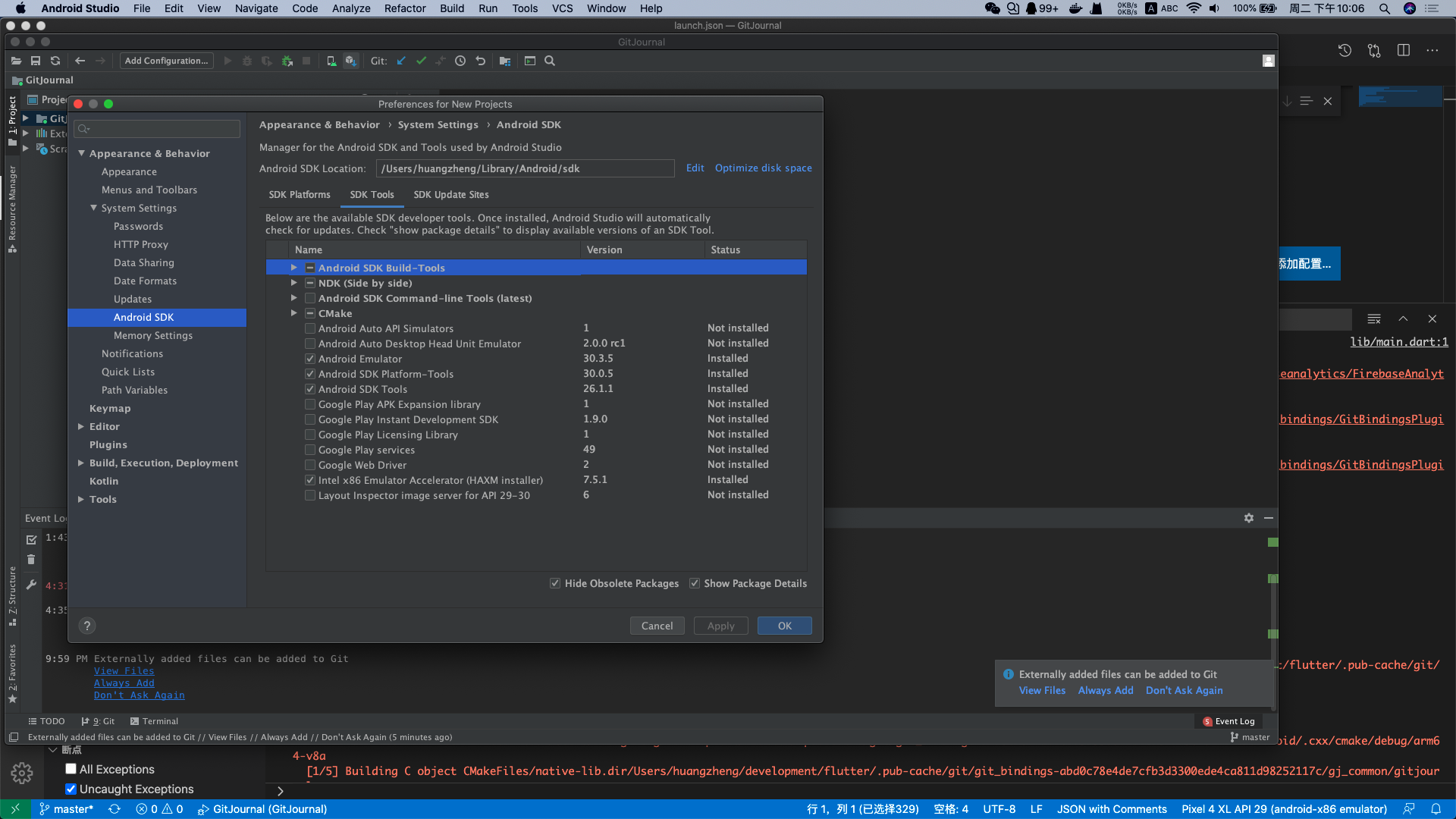Click the Optimize disk space link

point(762,168)
